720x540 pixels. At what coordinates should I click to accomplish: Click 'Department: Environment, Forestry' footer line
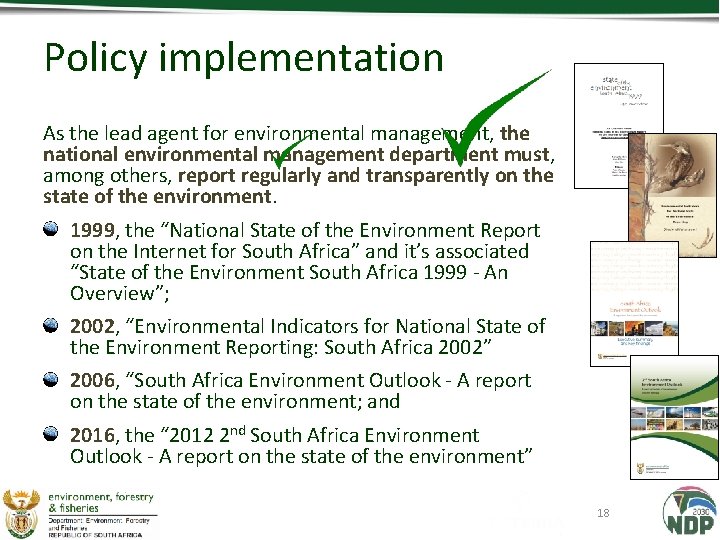coord(99,521)
